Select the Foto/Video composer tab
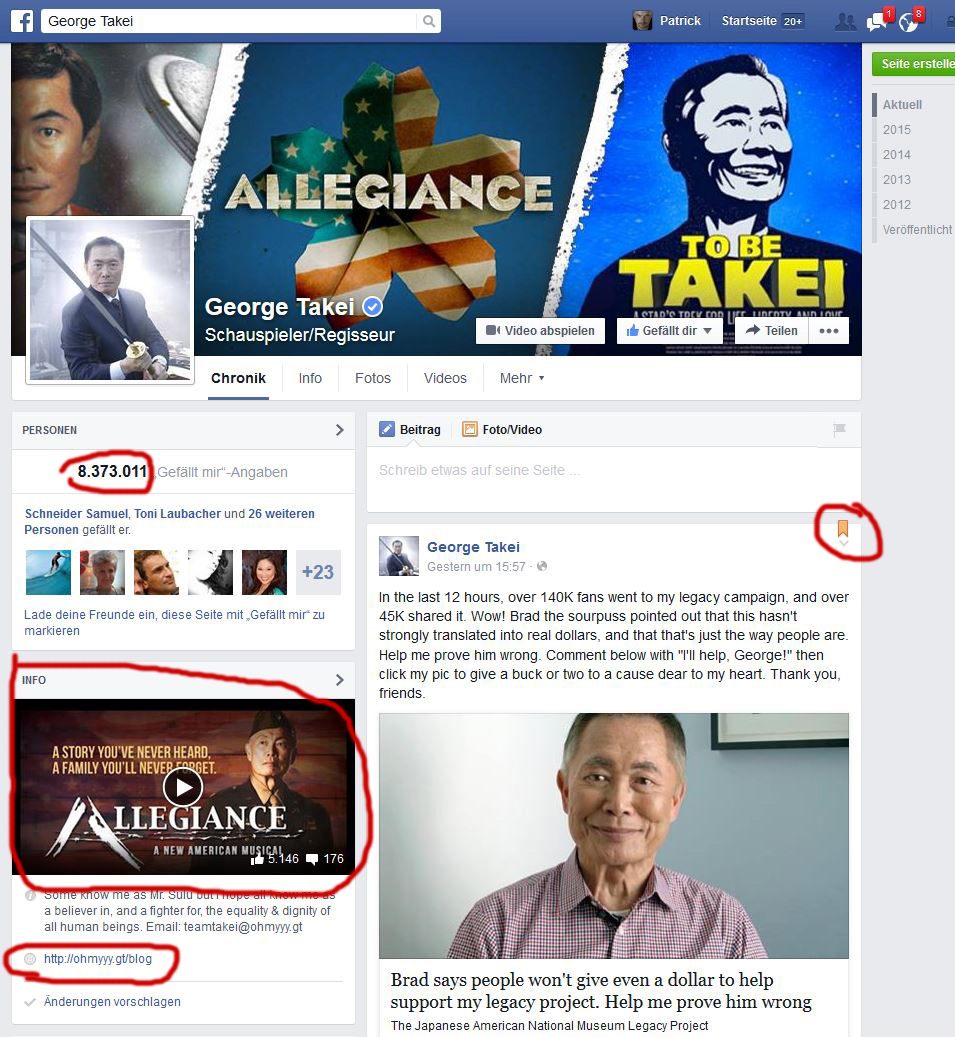This screenshot has width=955, height=1037. pyautogui.click(x=502, y=429)
